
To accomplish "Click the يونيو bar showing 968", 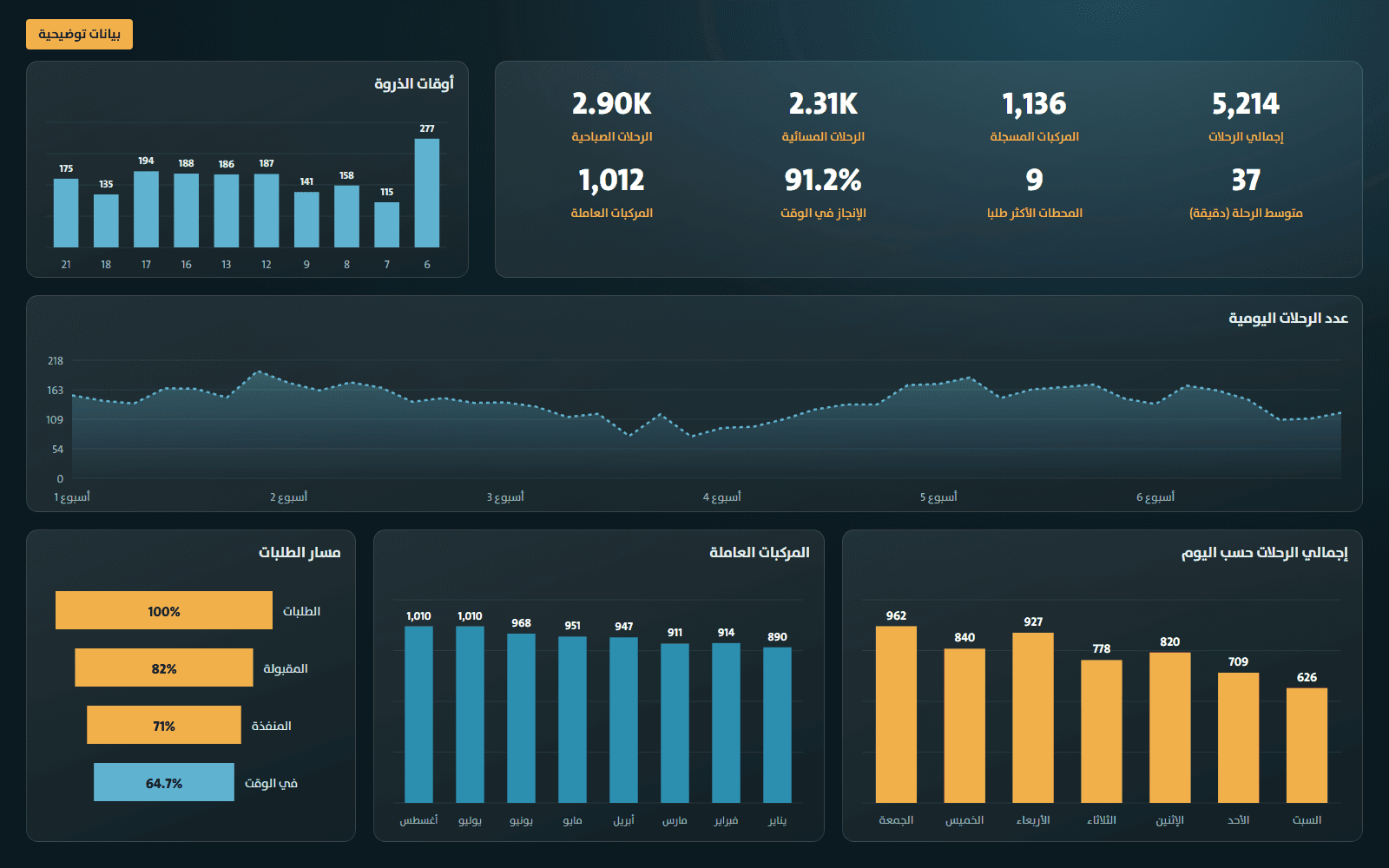I will (521, 718).
